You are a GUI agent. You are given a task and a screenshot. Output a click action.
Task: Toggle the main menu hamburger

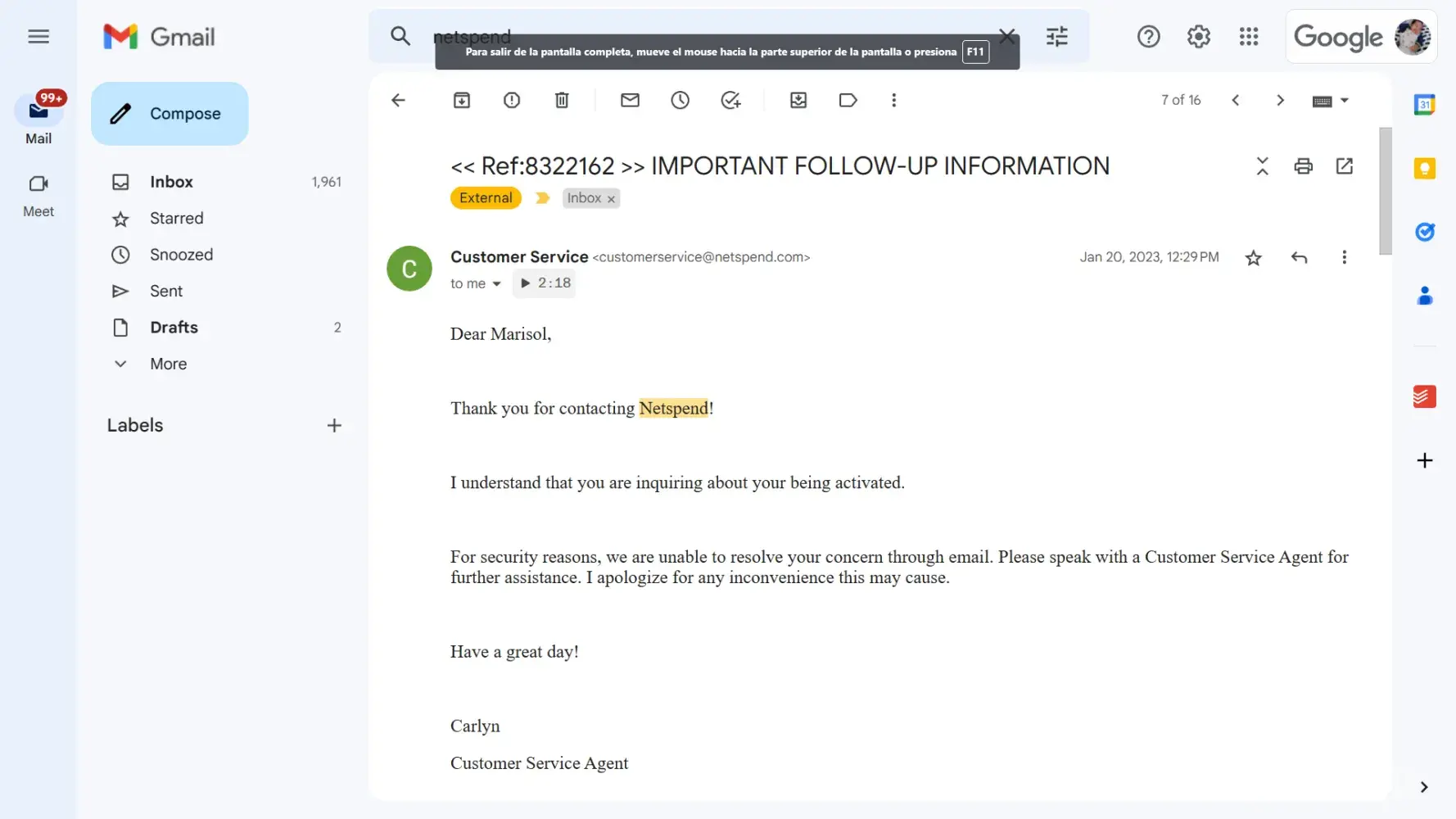[38, 37]
